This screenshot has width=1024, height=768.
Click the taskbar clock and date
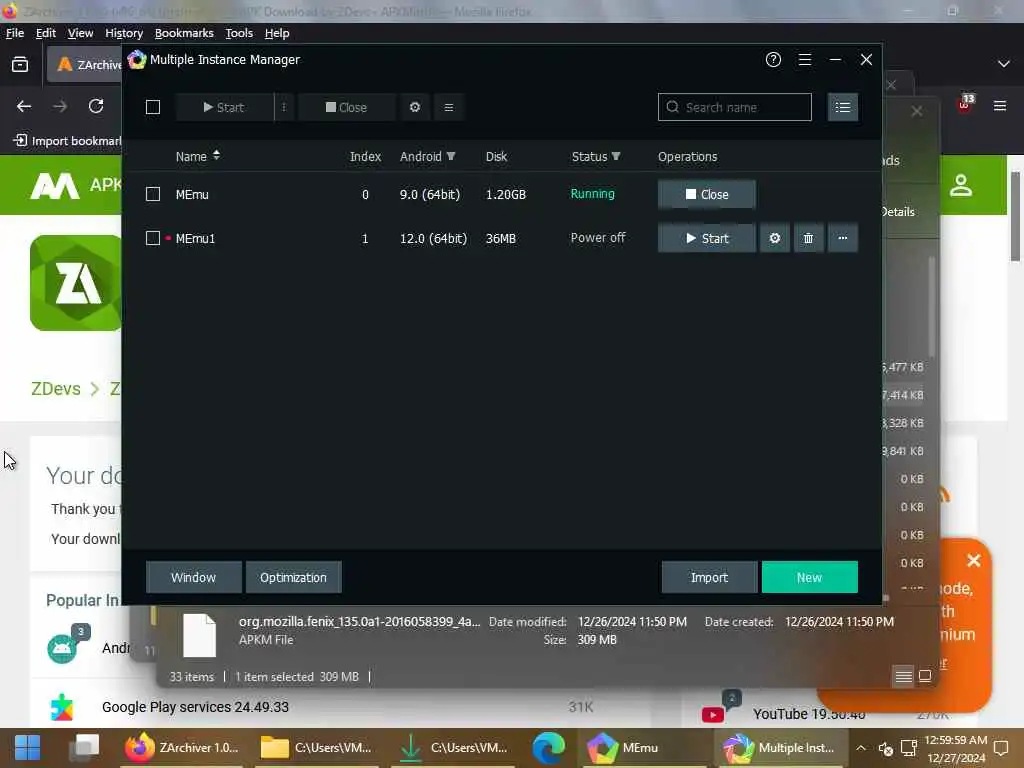tap(955, 749)
